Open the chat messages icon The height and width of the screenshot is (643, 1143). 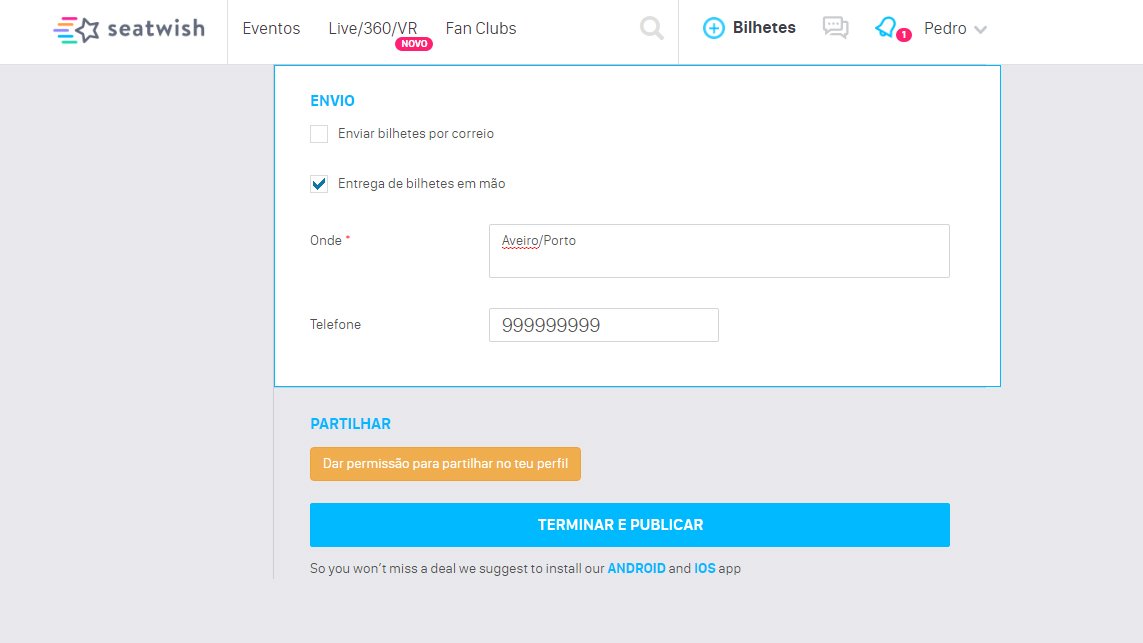[835, 28]
